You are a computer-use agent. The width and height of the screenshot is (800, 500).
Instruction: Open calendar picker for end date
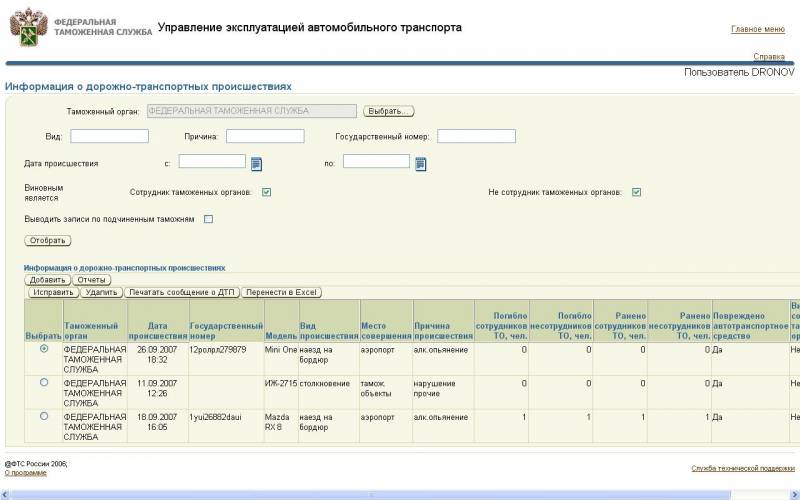pos(421,164)
